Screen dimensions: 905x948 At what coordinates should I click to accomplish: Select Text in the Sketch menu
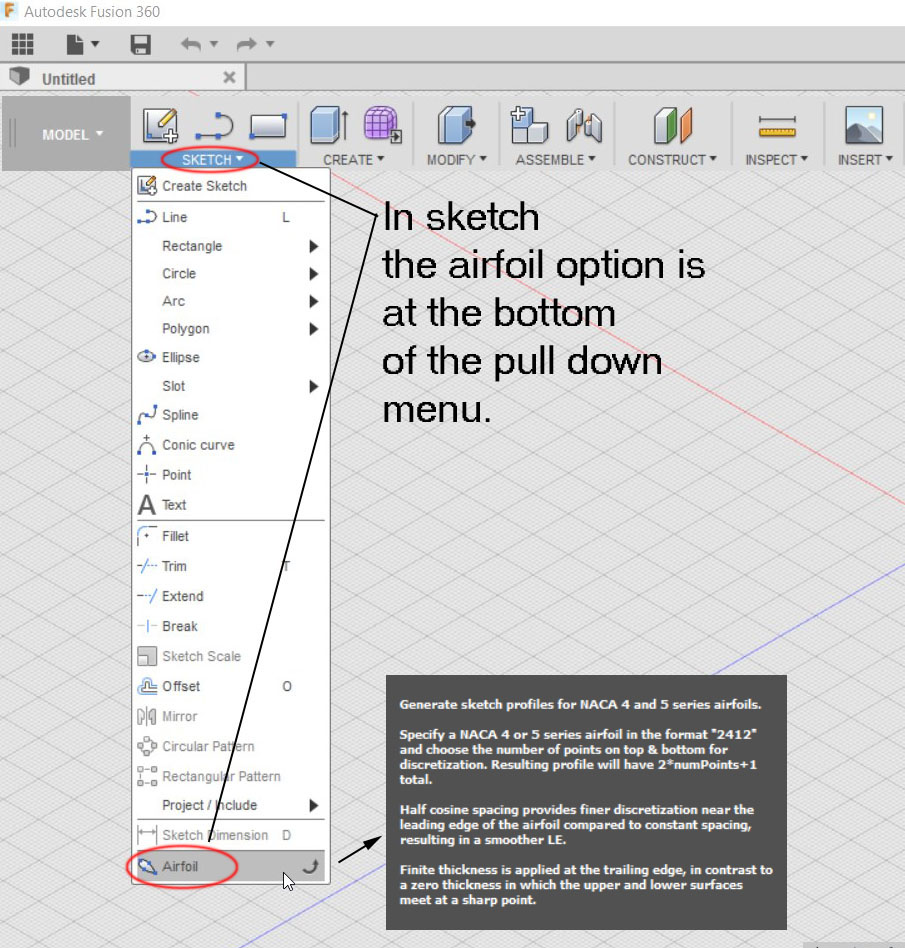pyautogui.click(x=231, y=504)
